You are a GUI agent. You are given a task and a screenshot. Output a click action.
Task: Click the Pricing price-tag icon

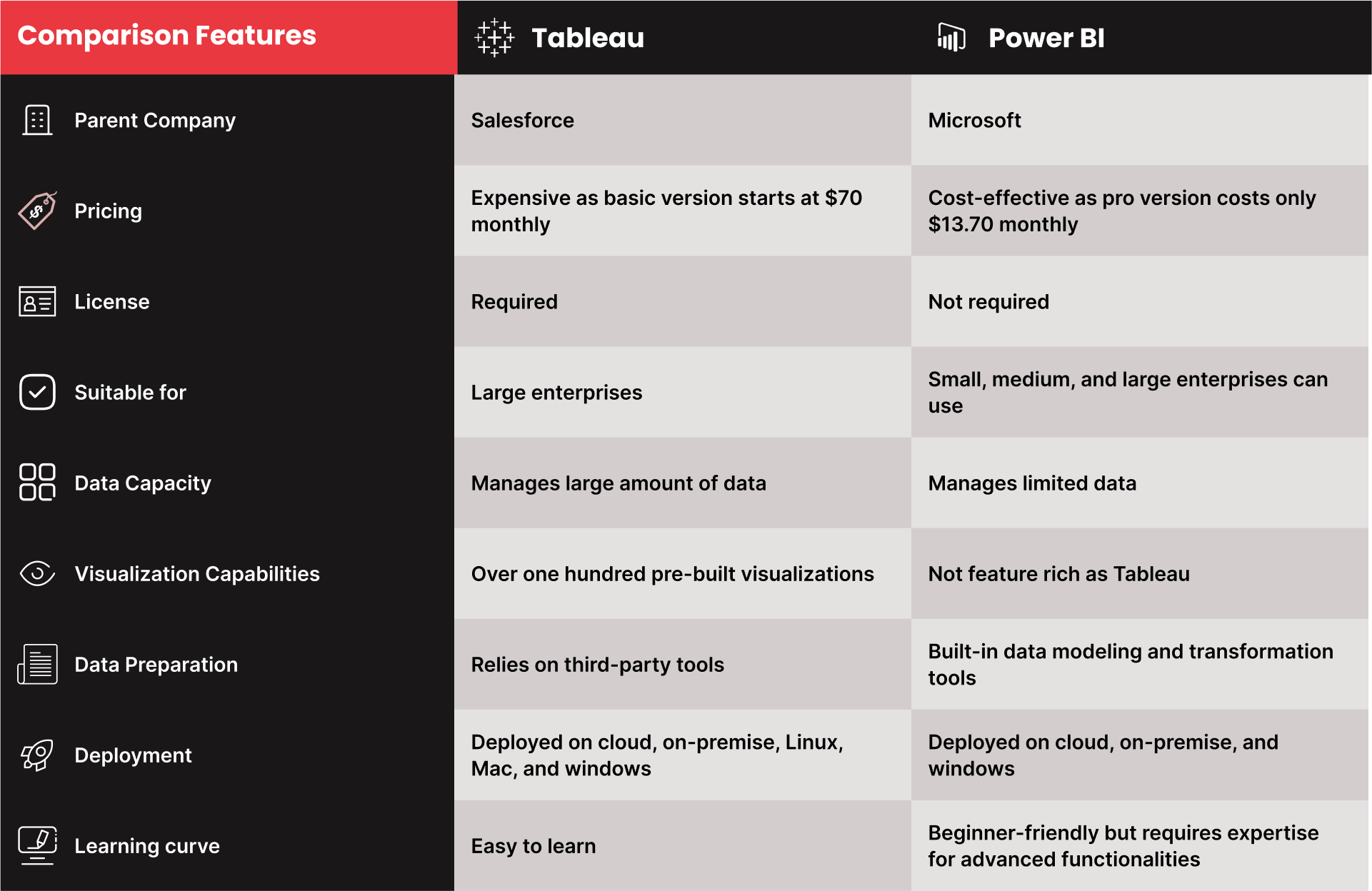tap(37, 211)
